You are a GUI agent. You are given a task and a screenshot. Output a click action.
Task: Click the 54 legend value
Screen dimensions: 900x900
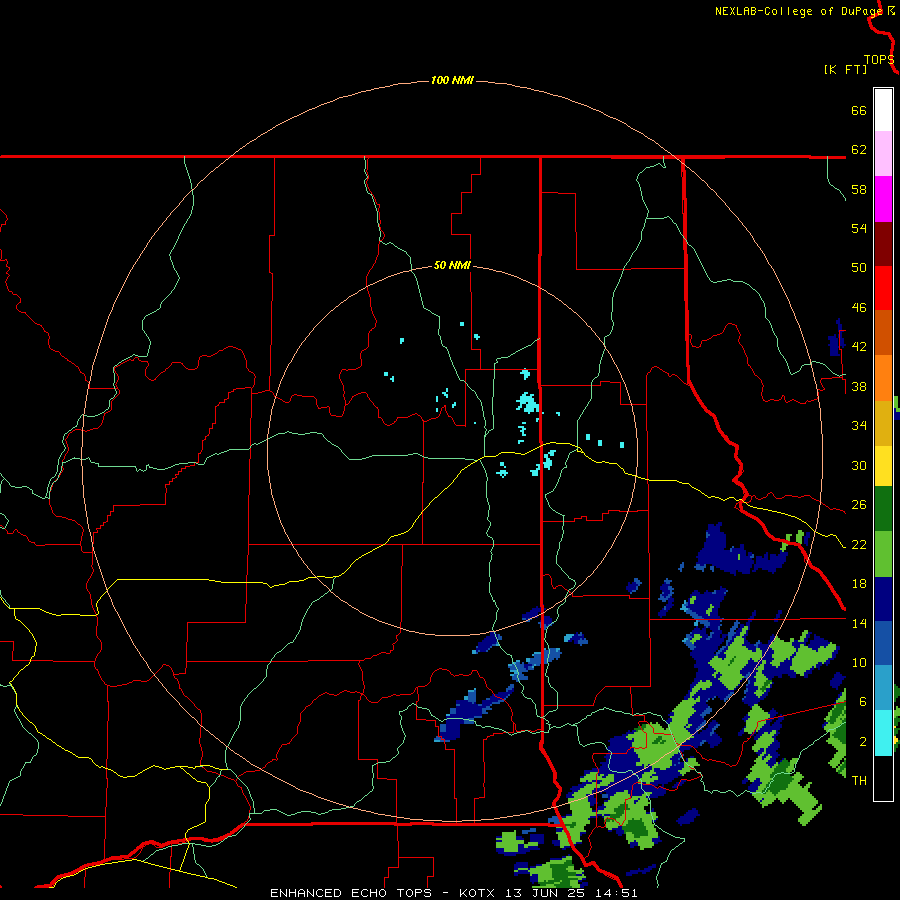point(859,228)
